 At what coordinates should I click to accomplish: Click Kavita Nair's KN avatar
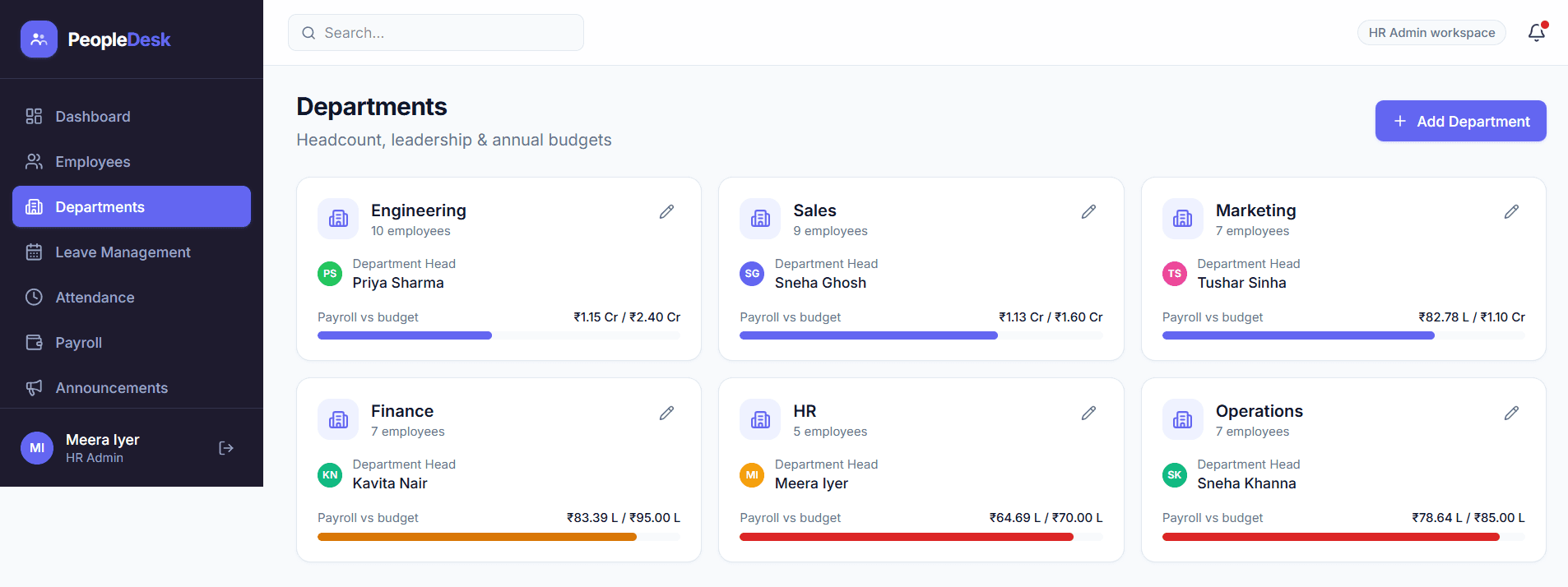point(330,474)
